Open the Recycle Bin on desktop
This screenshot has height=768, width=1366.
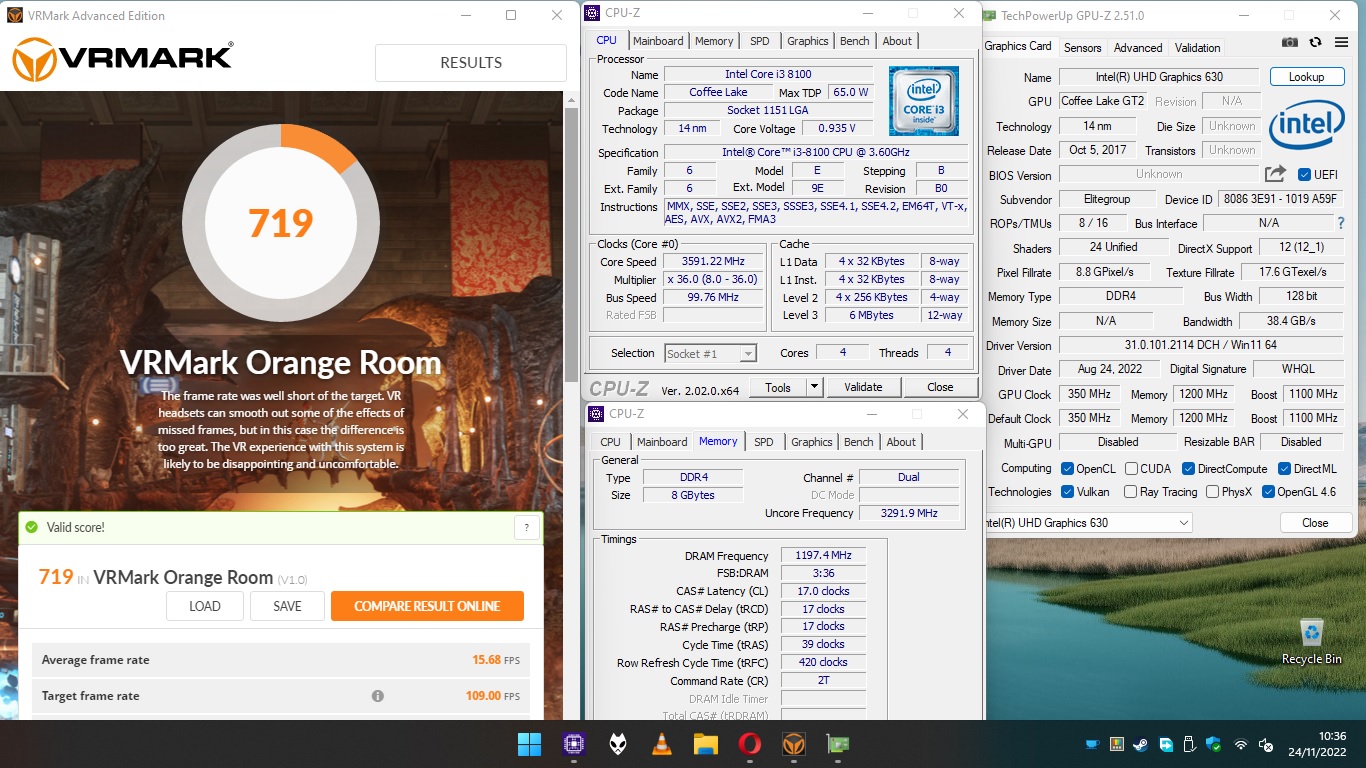coord(1312,642)
